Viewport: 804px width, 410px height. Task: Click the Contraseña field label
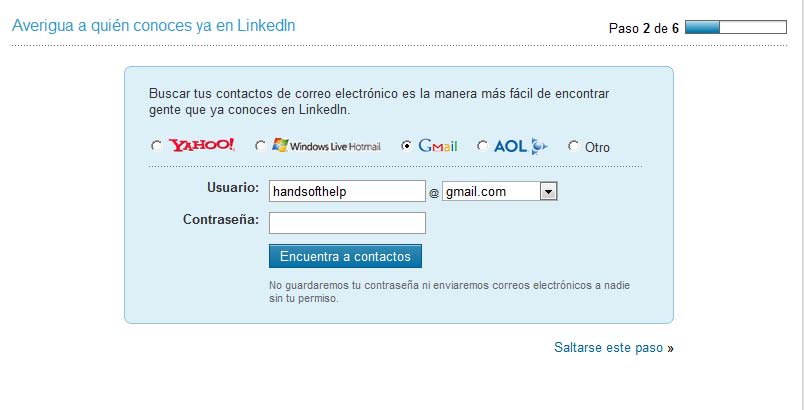(221, 219)
